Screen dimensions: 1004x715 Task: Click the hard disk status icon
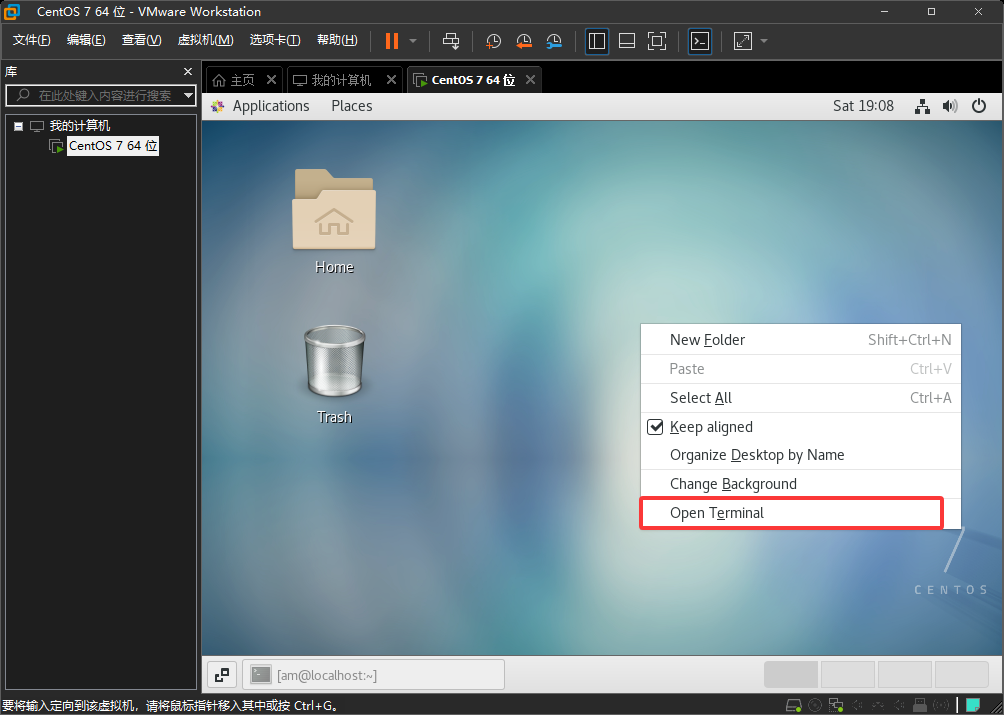click(x=793, y=706)
